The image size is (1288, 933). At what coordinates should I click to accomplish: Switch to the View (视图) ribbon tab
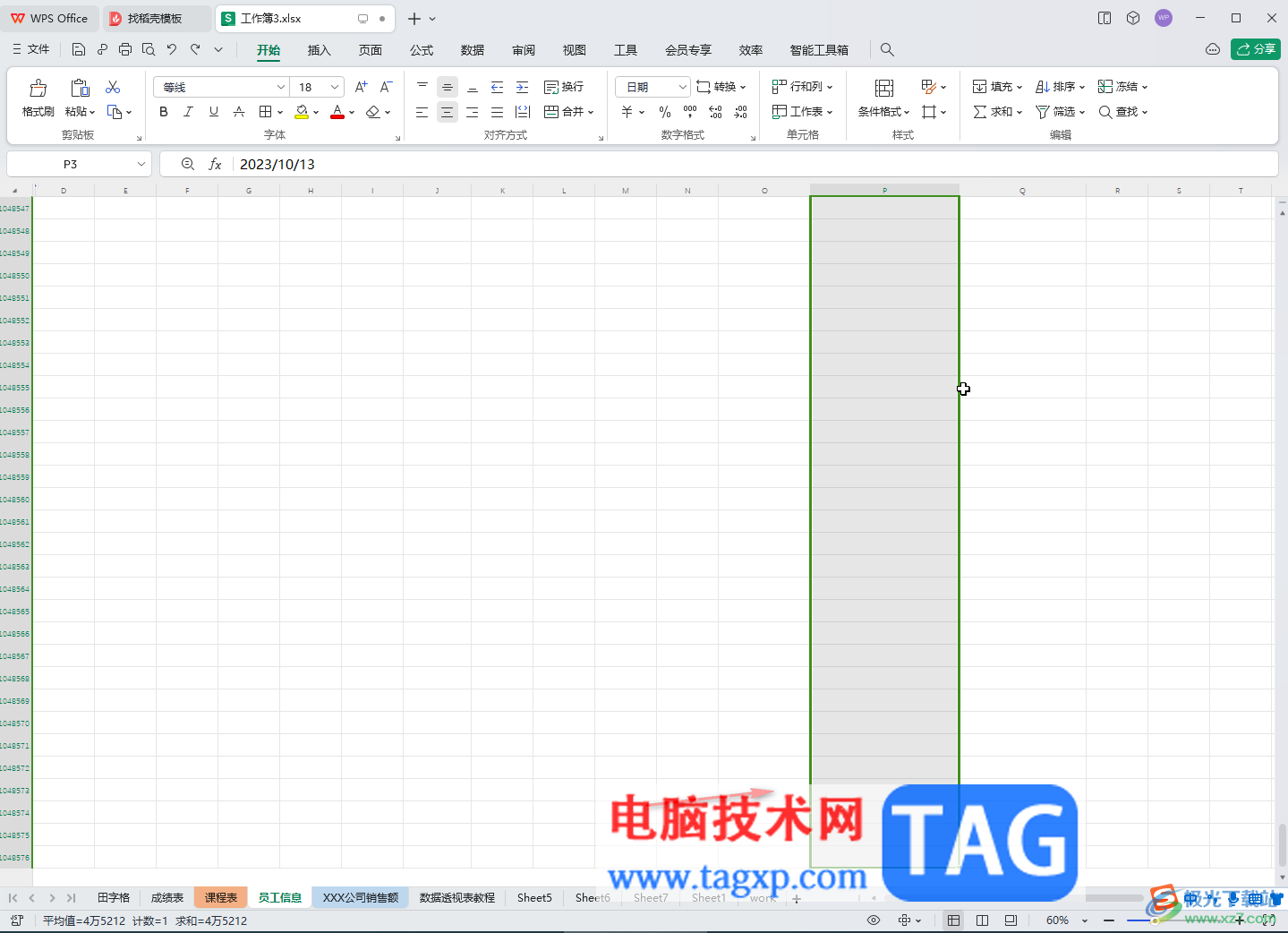[575, 50]
